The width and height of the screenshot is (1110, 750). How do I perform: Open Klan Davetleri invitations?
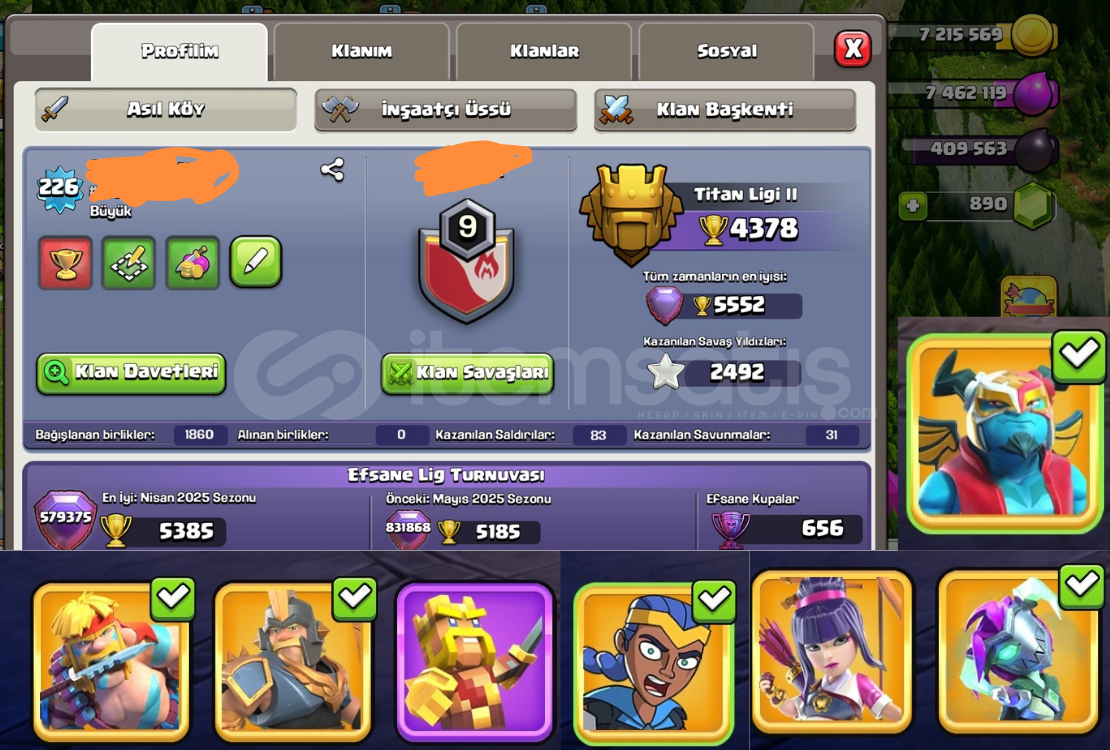(131, 373)
